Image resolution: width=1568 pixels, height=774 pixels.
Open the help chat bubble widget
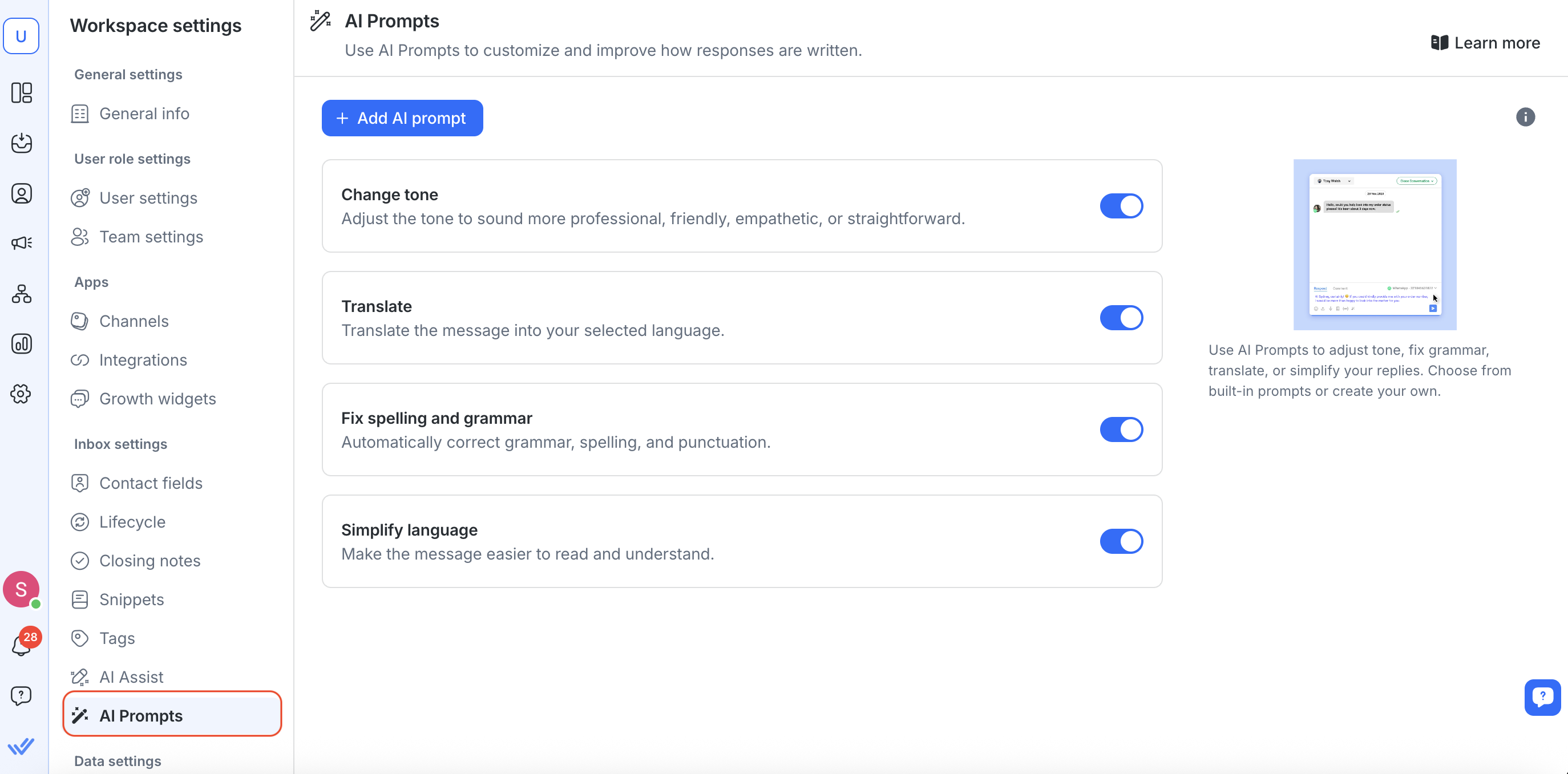(1542, 697)
